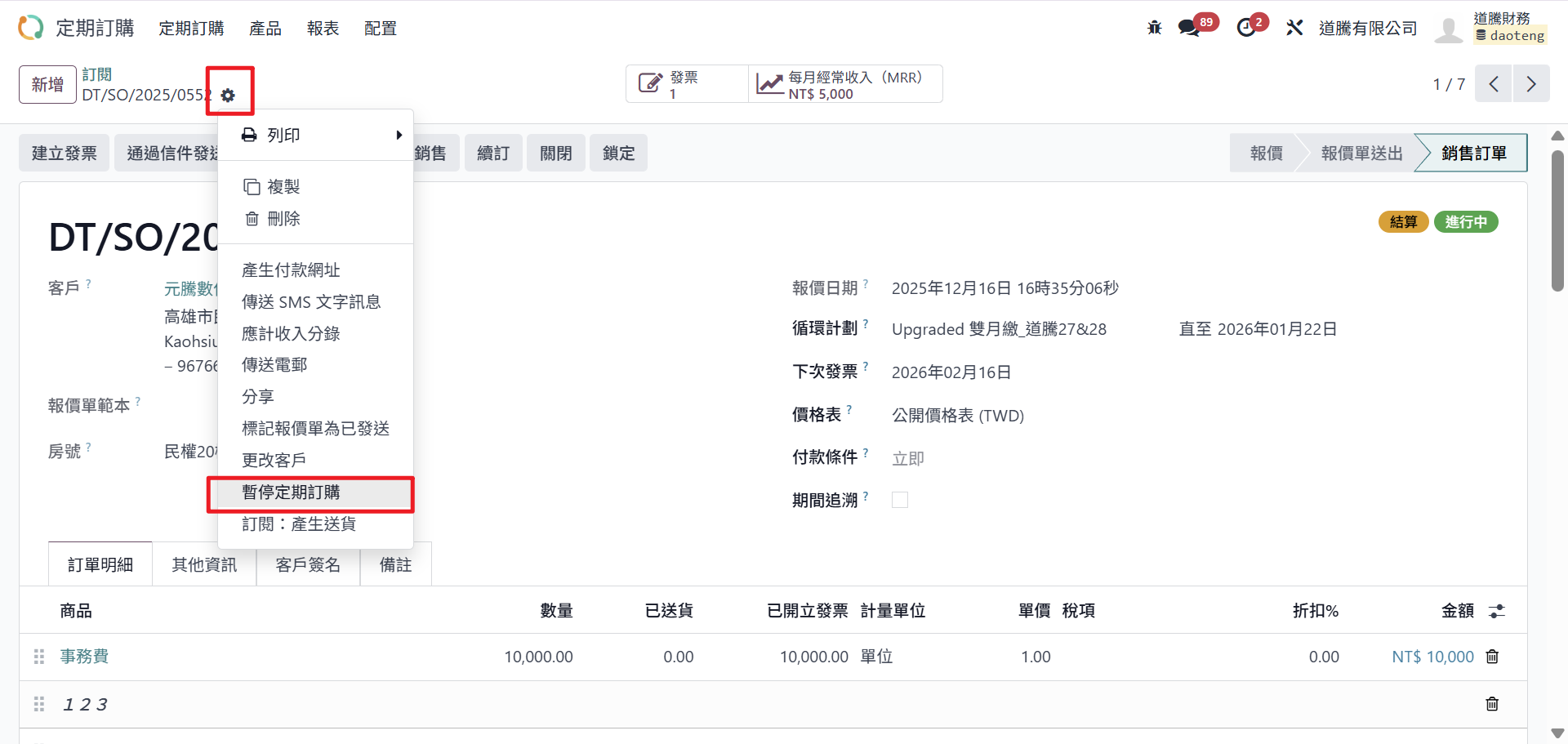1568x744 pixels.
Task: Click the 建立發票 button
Action: point(64,153)
